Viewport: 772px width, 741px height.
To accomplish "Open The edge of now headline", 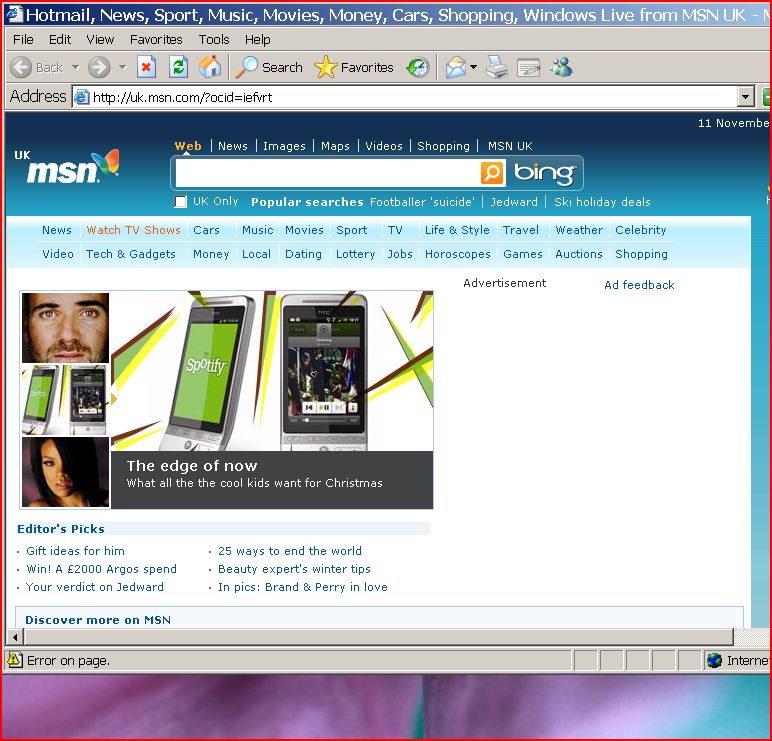I will point(192,466).
